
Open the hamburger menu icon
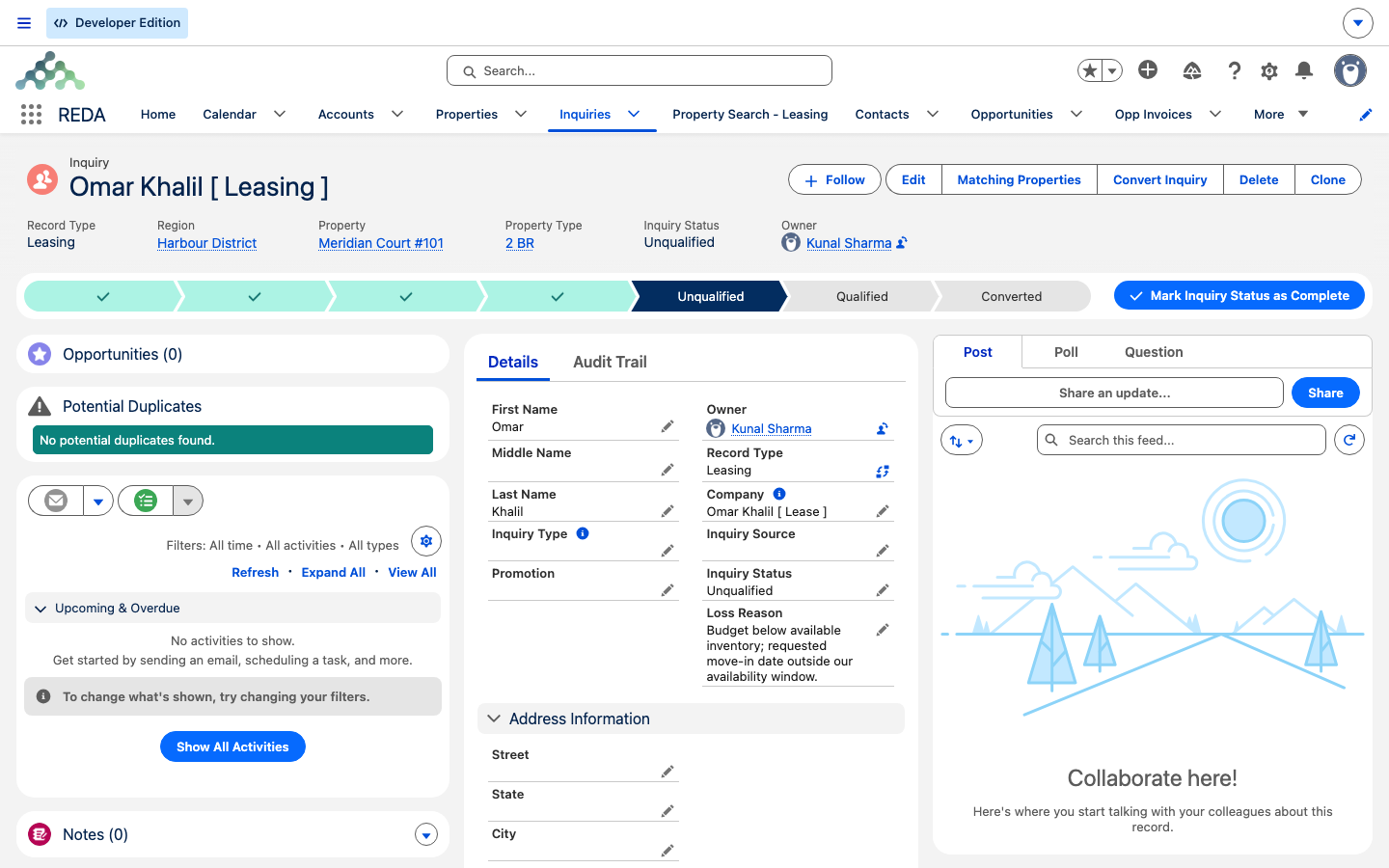(24, 23)
